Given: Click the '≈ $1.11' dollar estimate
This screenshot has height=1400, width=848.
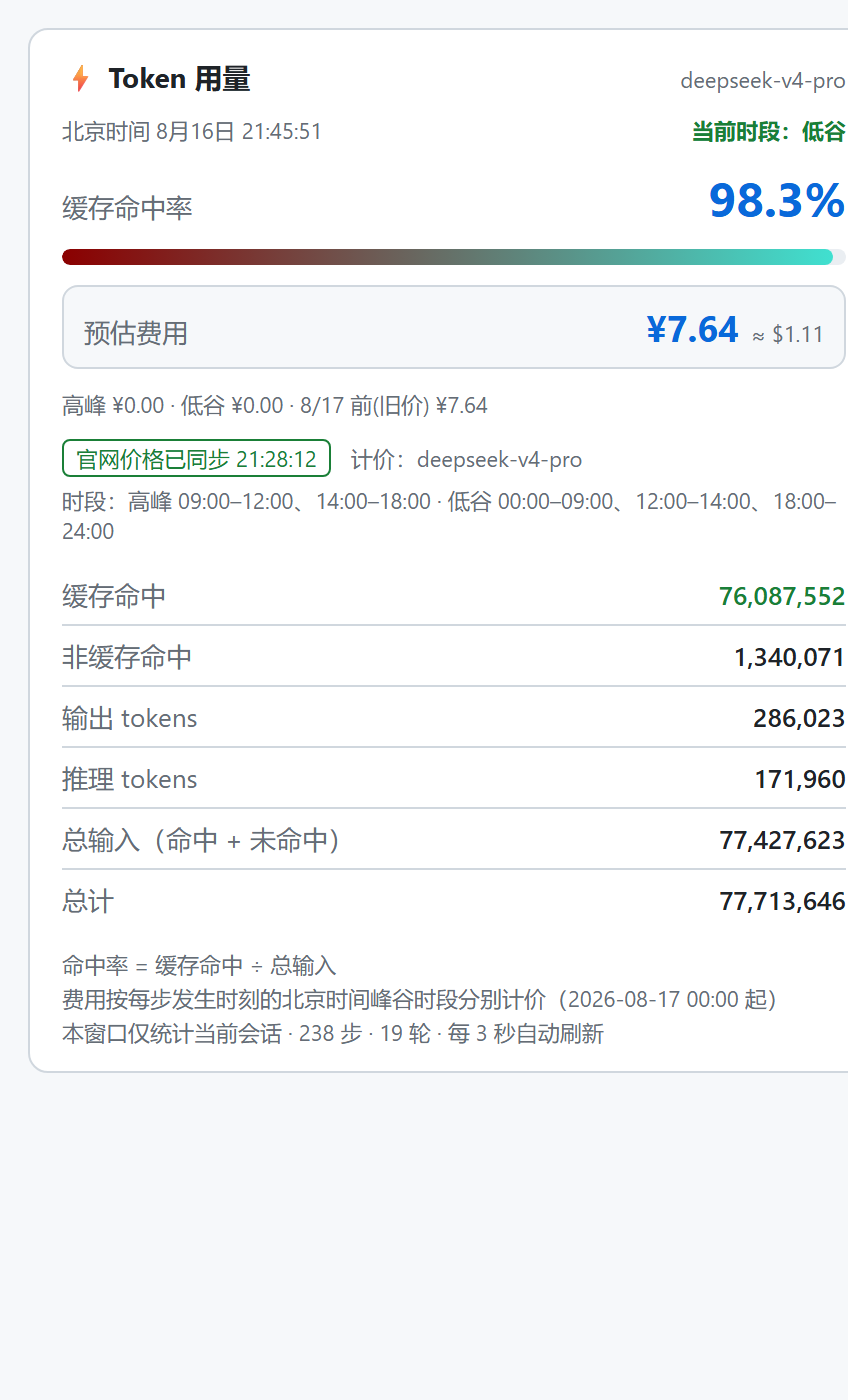Looking at the screenshot, I should tap(788, 334).
